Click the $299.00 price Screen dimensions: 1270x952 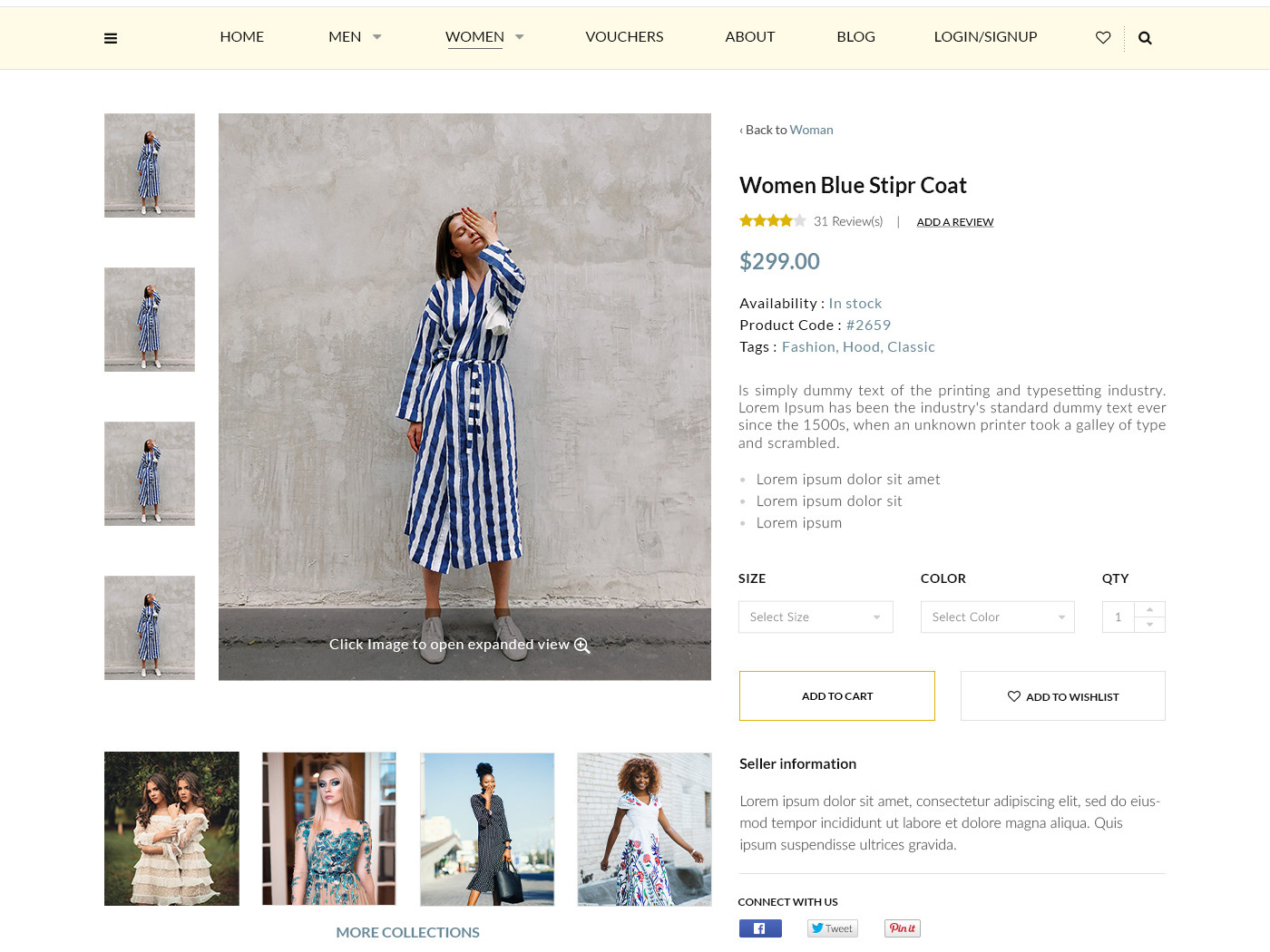point(780,262)
